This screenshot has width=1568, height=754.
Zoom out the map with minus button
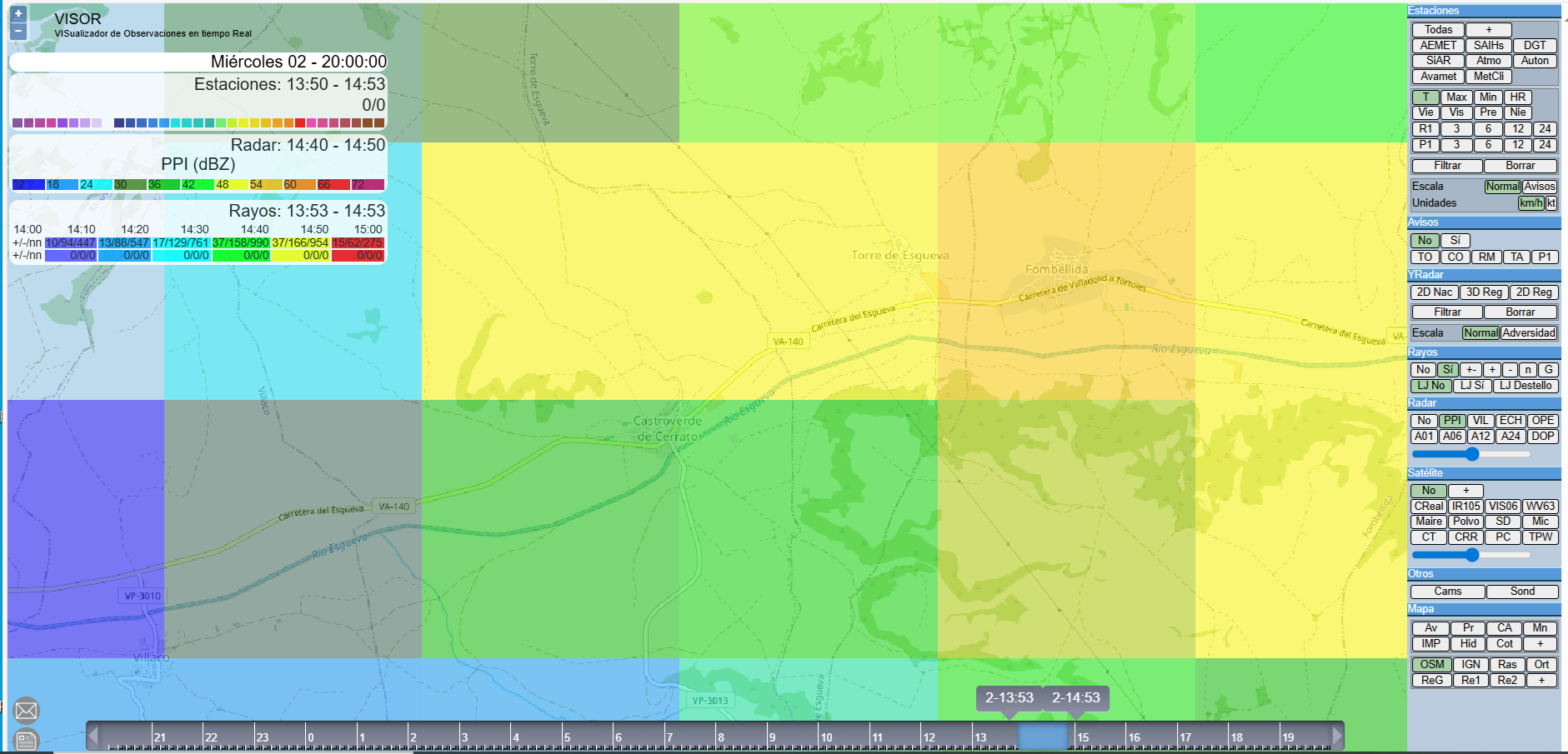click(18, 31)
